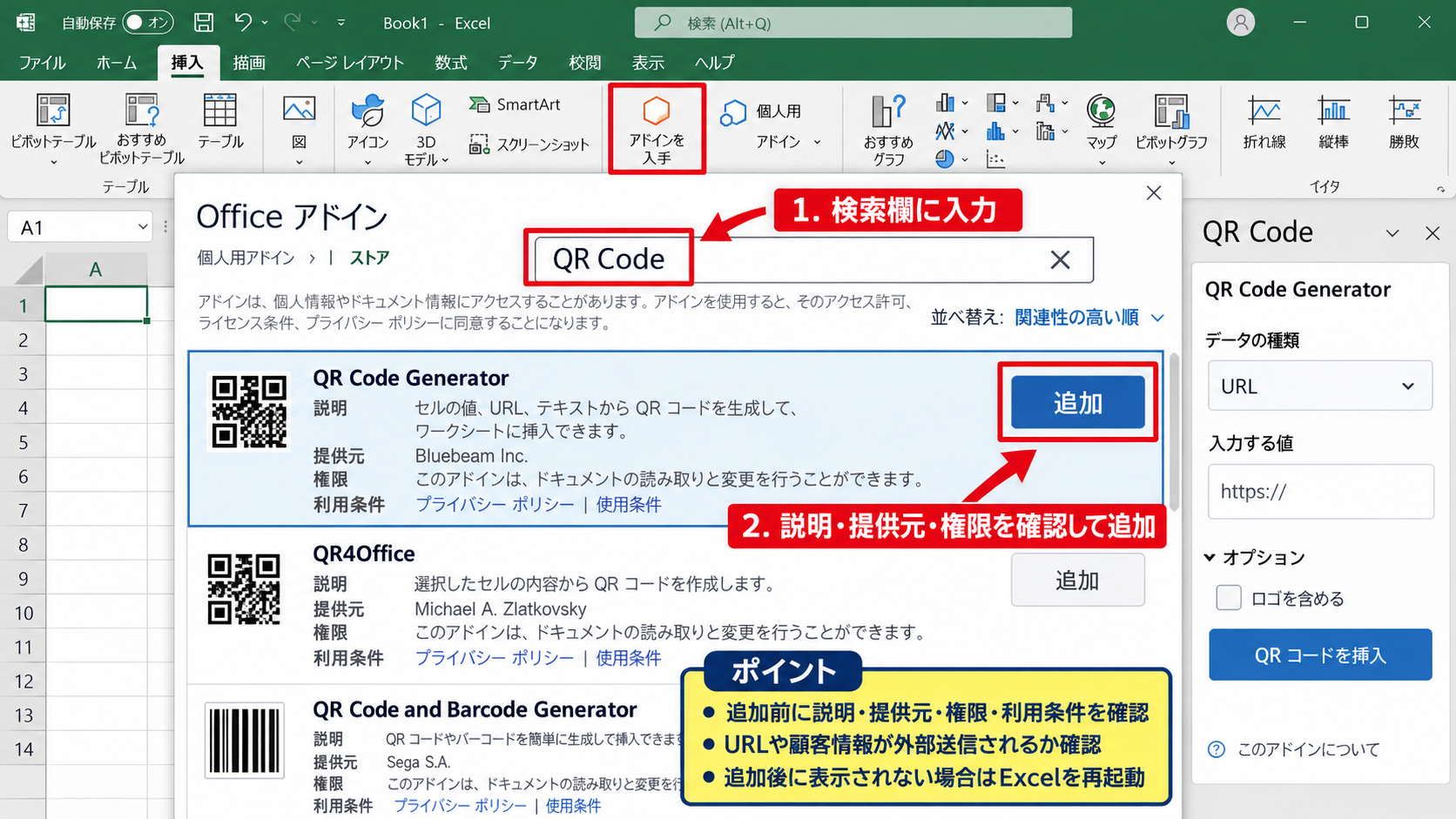Click the Excel search box (検索)
Image resolution: width=1456 pixels, height=819 pixels.
[x=853, y=23]
